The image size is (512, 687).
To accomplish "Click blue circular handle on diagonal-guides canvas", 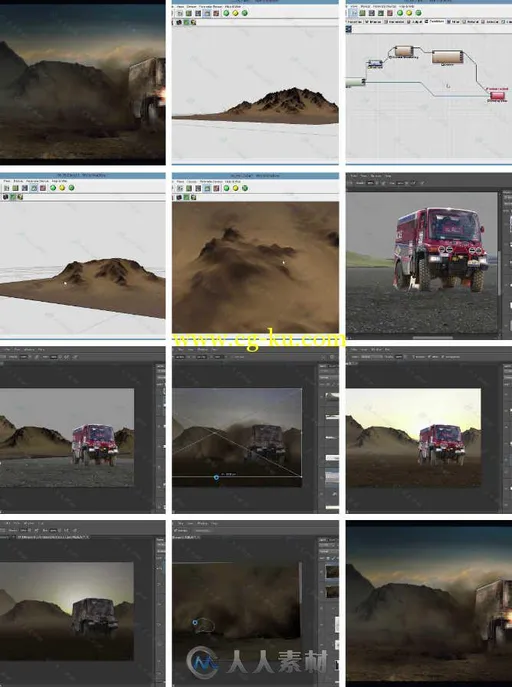I will (216, 477).
